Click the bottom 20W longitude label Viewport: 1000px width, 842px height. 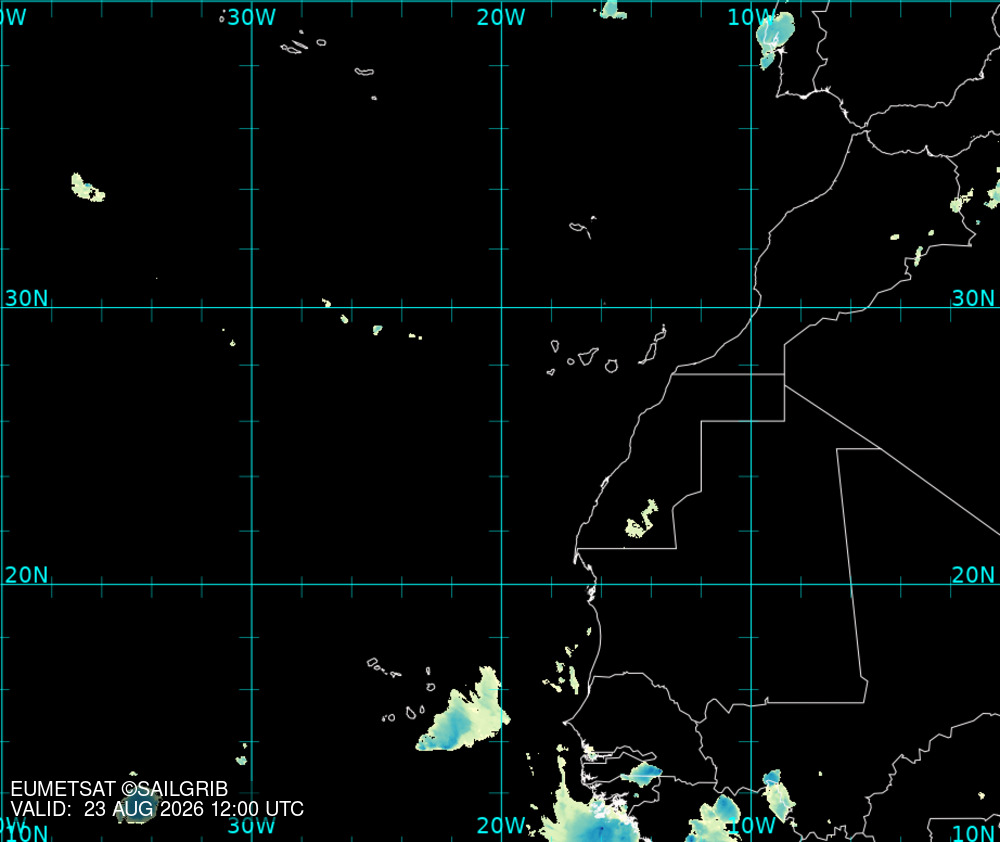[501, 825]
